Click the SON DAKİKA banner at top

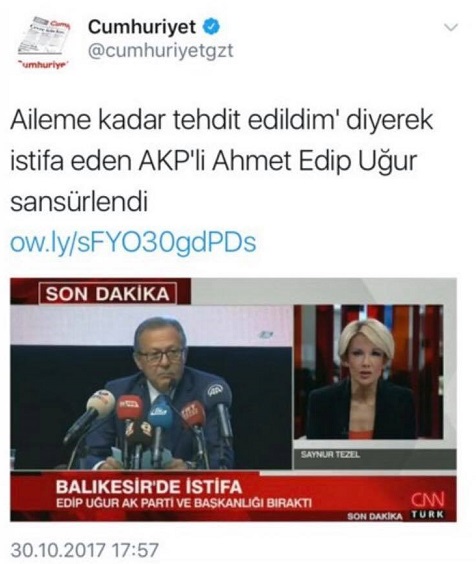coord(108,294)
